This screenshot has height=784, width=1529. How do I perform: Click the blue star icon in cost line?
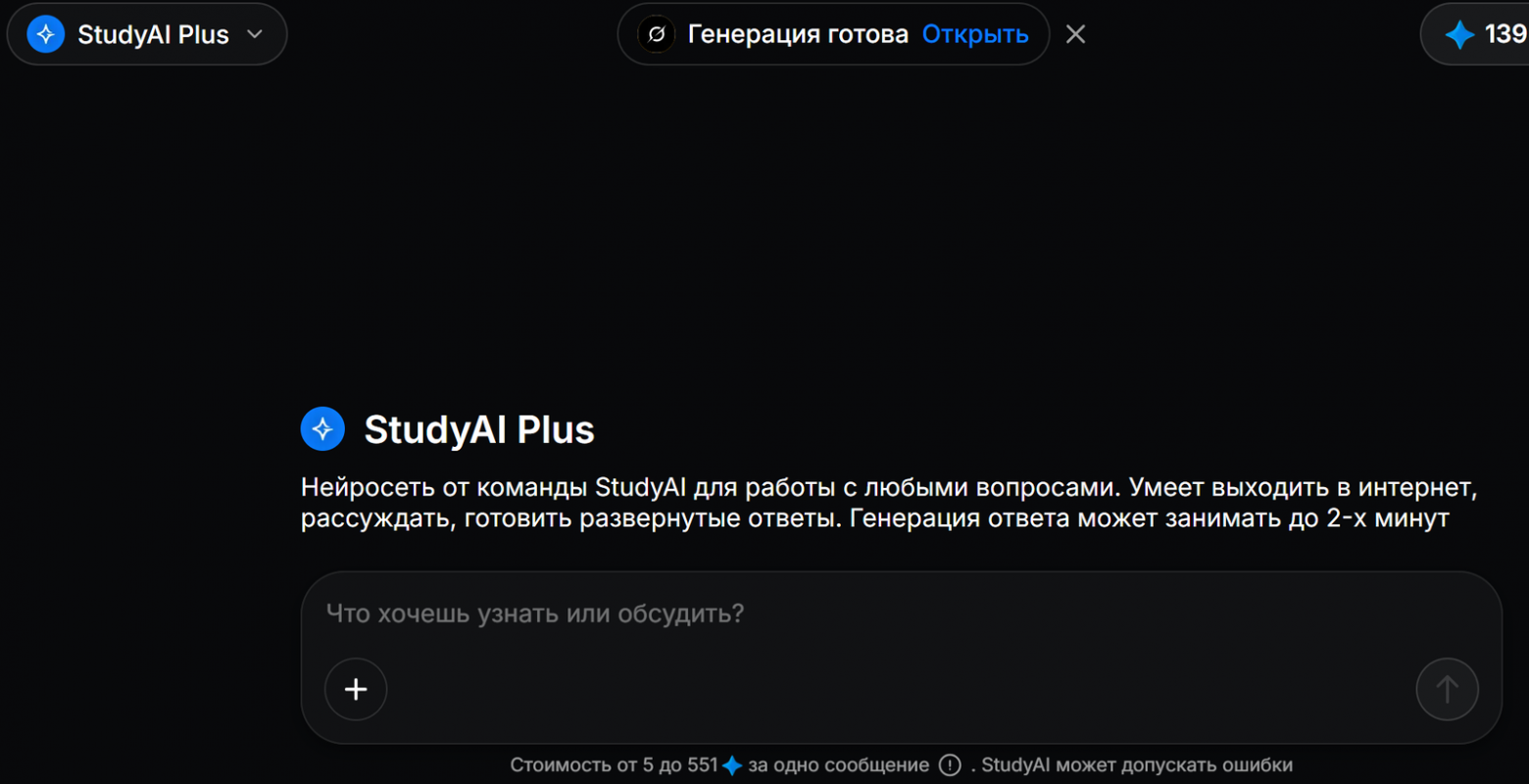coord(732,765)
